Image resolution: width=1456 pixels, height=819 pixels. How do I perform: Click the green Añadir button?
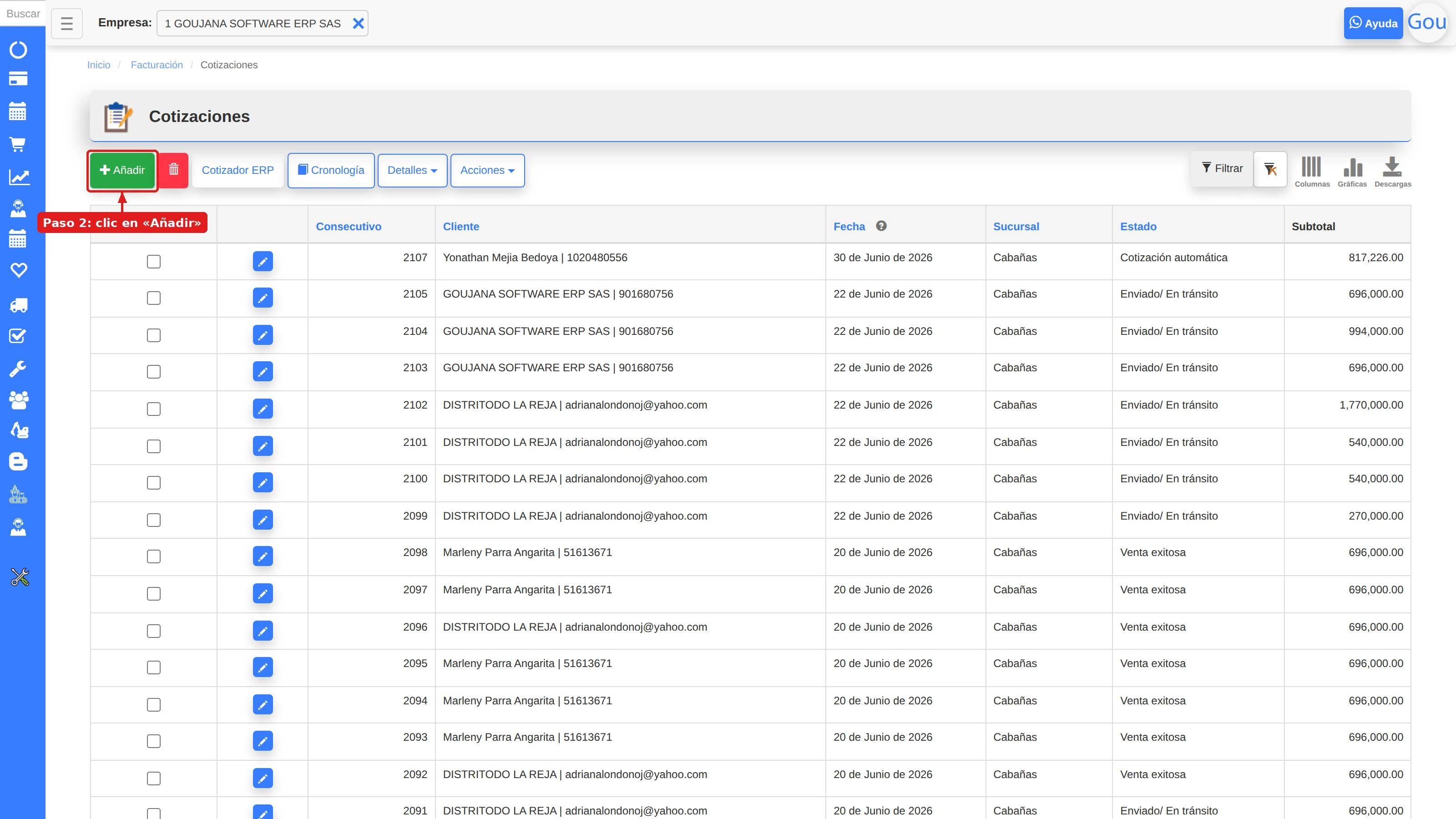click(122, 170)
